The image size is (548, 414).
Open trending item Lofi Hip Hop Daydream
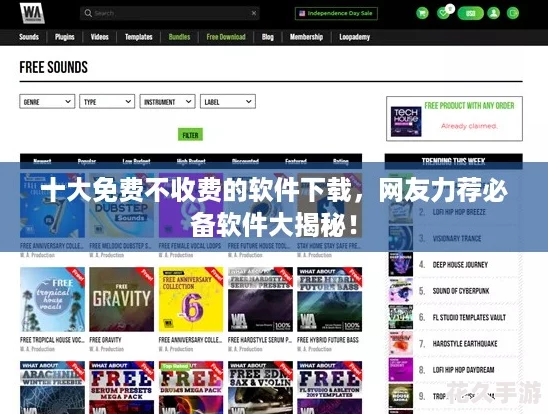click(463, 370)
